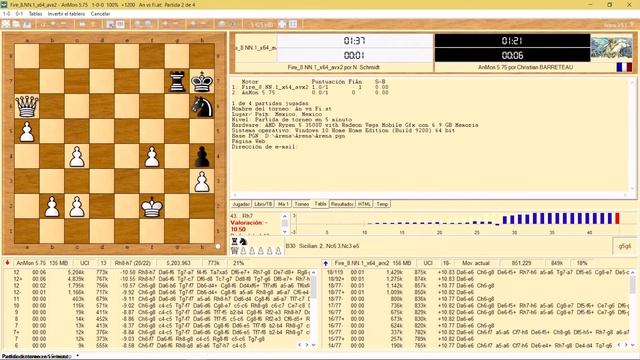Click the red last-move bar in evaluation graph
Image resolution: width=640 pixels, height=360 pixels.
[617, 218]
